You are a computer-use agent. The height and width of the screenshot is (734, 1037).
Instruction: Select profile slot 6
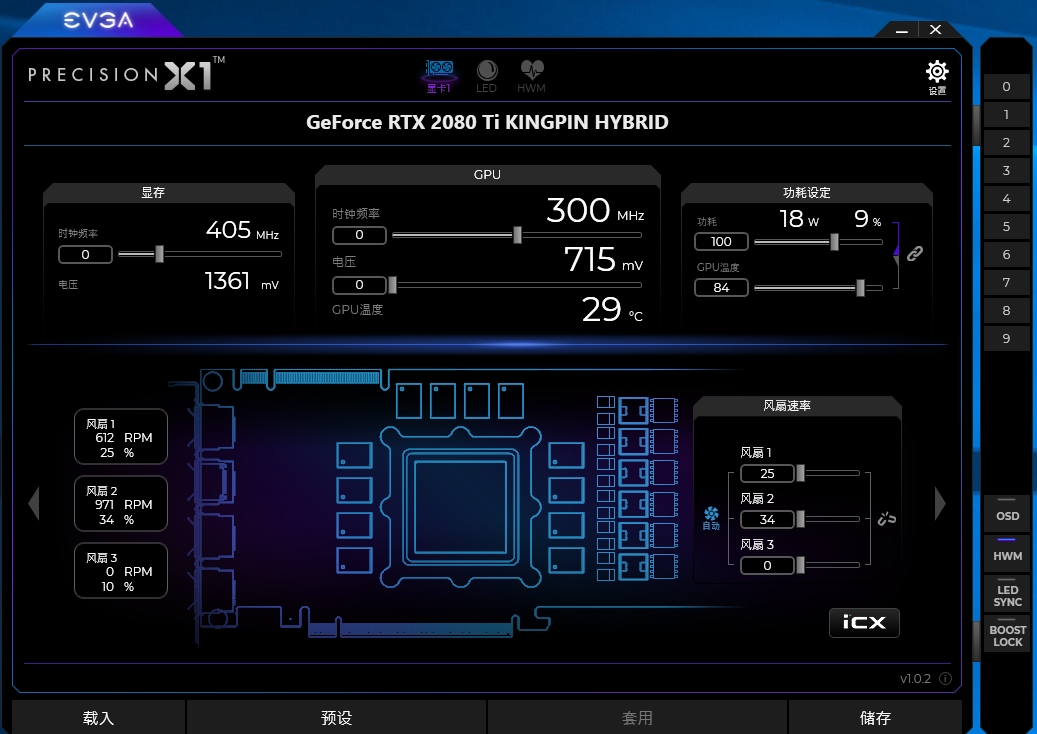coord(1006,255)
